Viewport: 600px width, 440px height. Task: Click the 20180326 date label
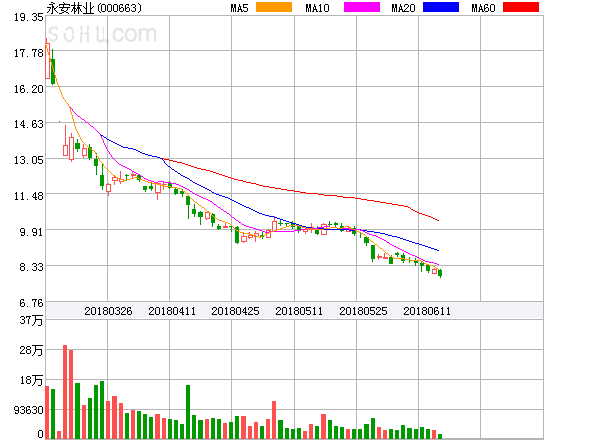click(108, 311)
